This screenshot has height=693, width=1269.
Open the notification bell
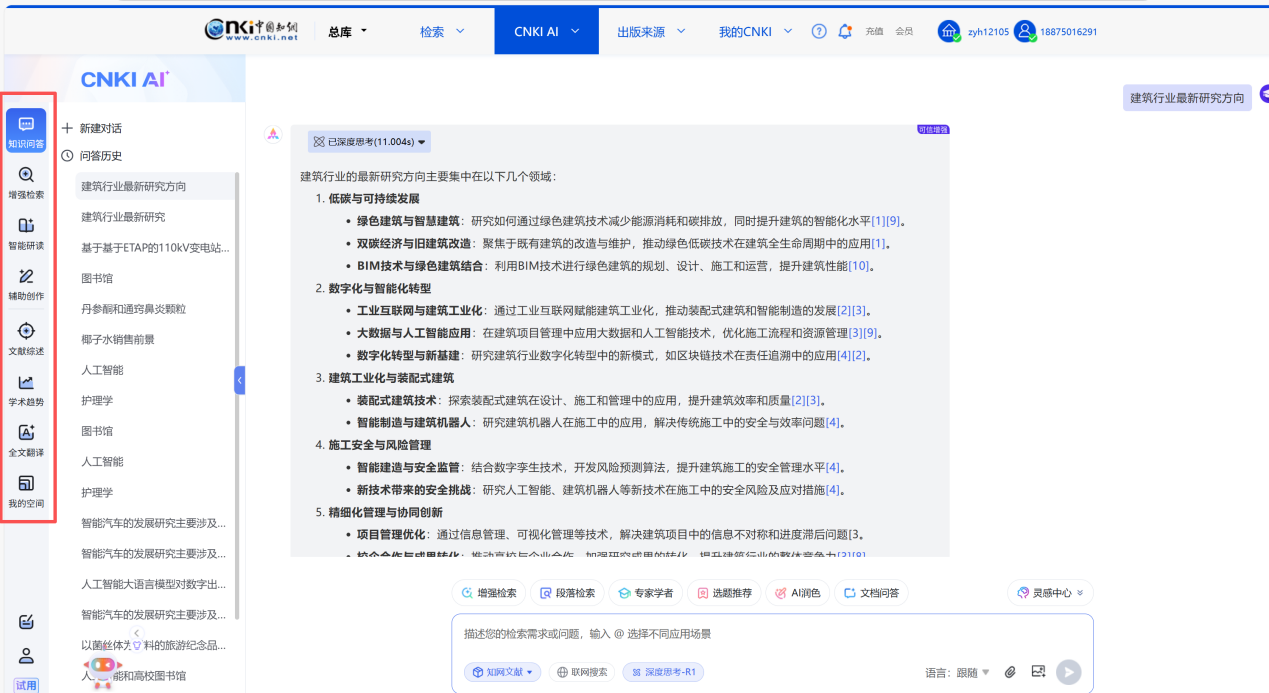point(845,31)
